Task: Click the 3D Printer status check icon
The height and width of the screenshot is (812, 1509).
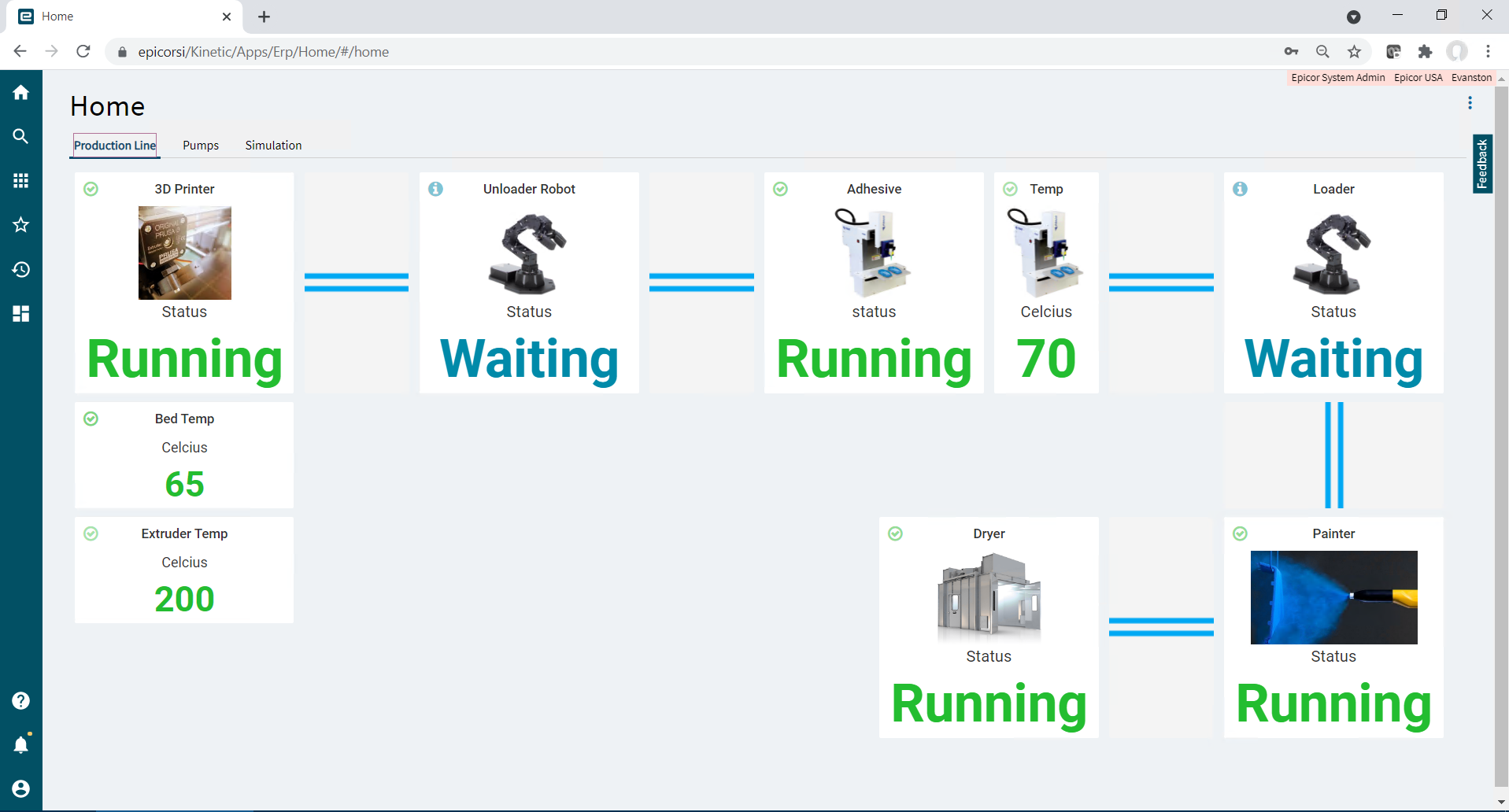Action: pos(91,189)
